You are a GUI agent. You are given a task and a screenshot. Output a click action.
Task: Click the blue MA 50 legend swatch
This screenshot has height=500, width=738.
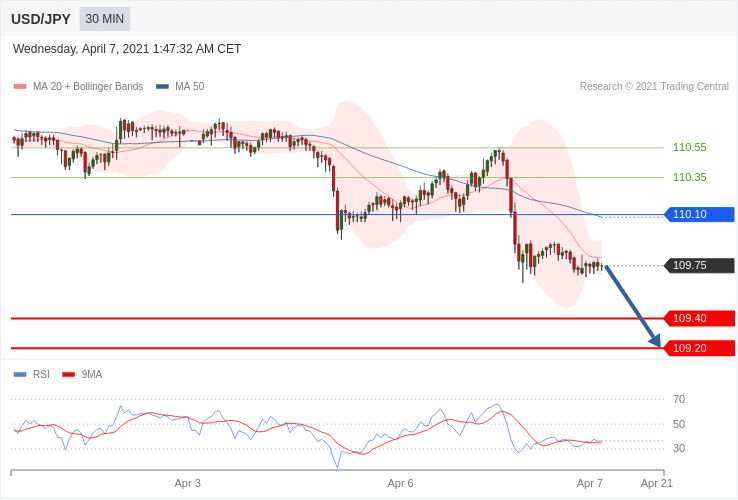(x=162, y=87)
